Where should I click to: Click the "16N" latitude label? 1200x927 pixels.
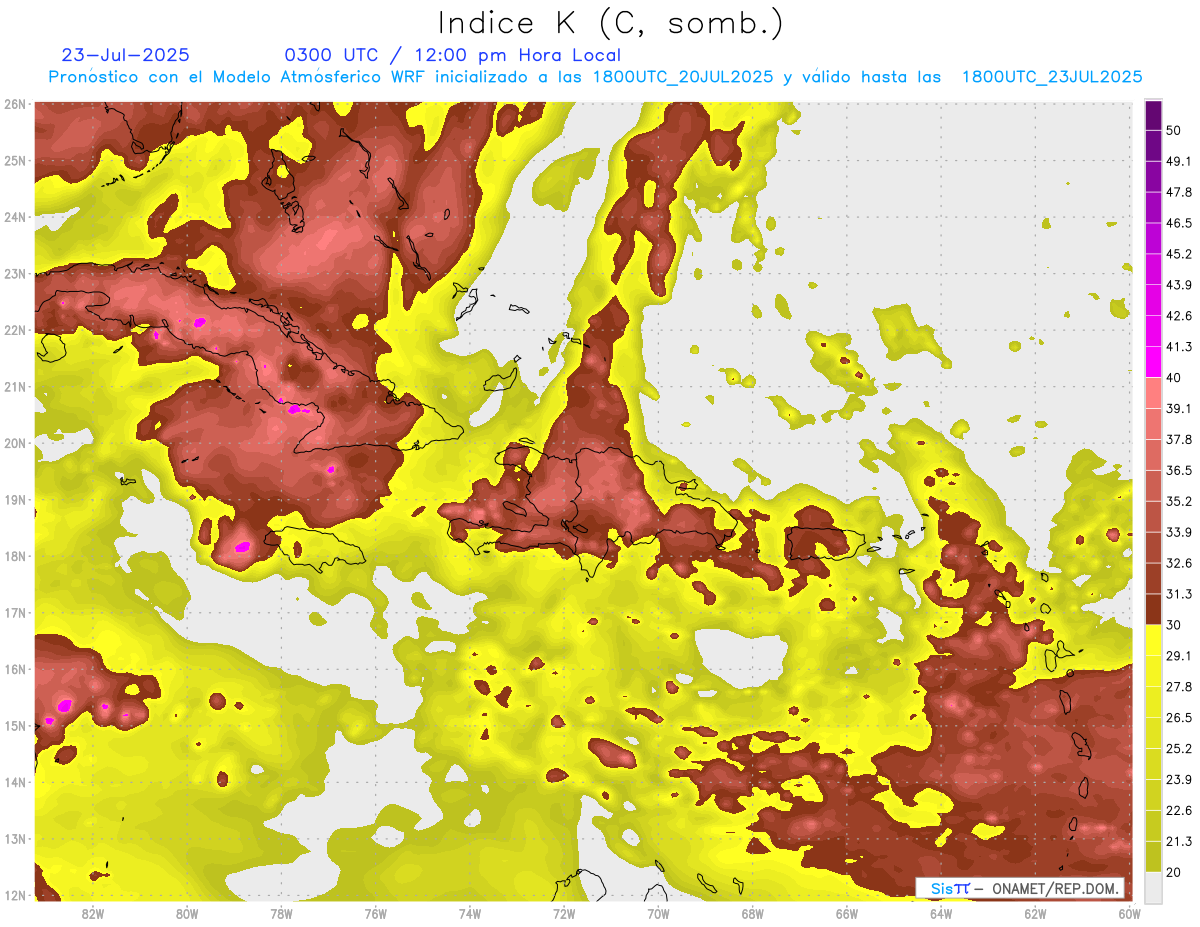coord(15,669)
